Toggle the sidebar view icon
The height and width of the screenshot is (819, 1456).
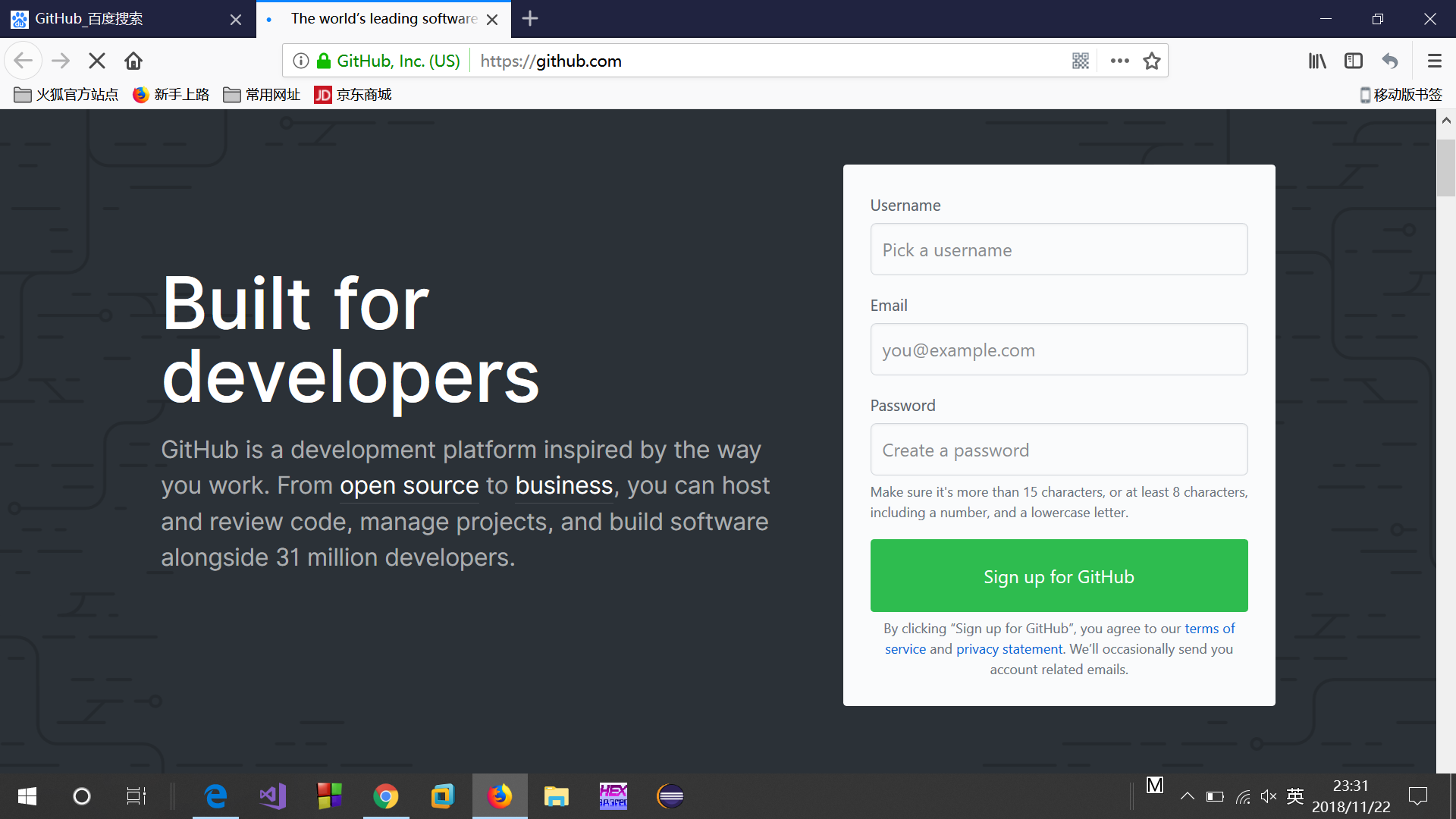pos(1354,61)
